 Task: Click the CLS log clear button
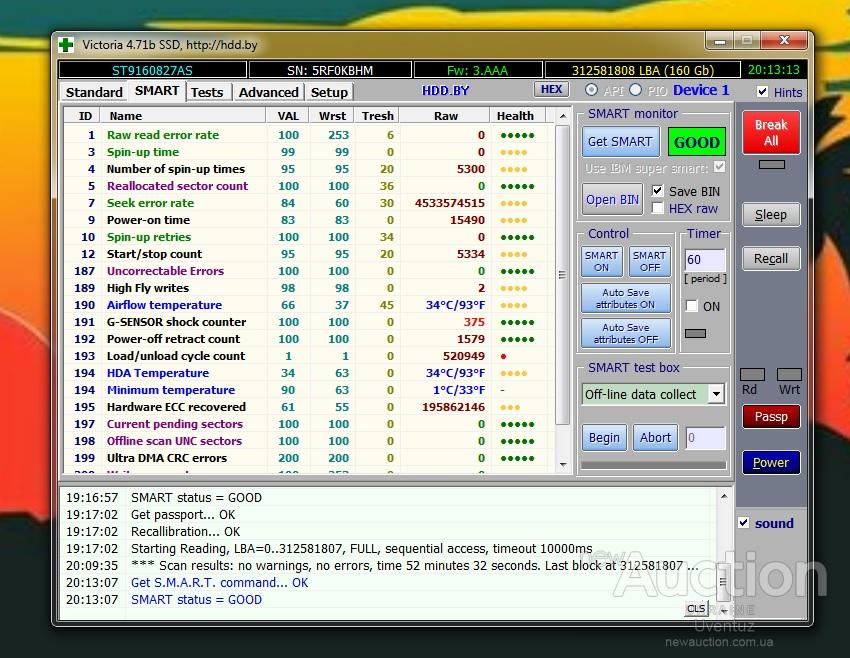tap(696, 609)
